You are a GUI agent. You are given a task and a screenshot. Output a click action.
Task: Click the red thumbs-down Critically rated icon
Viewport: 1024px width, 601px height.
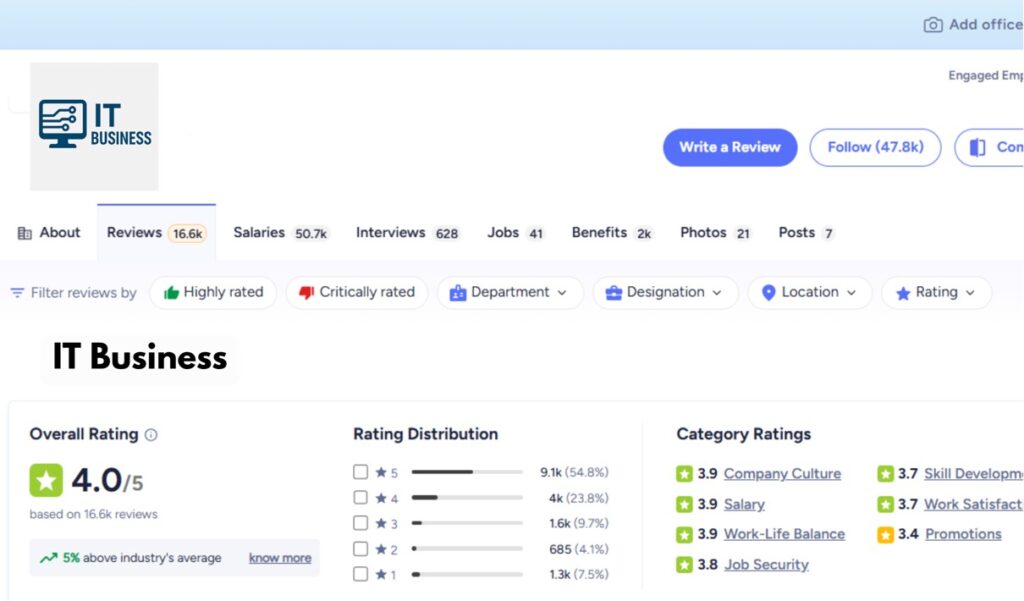[307, 293]
